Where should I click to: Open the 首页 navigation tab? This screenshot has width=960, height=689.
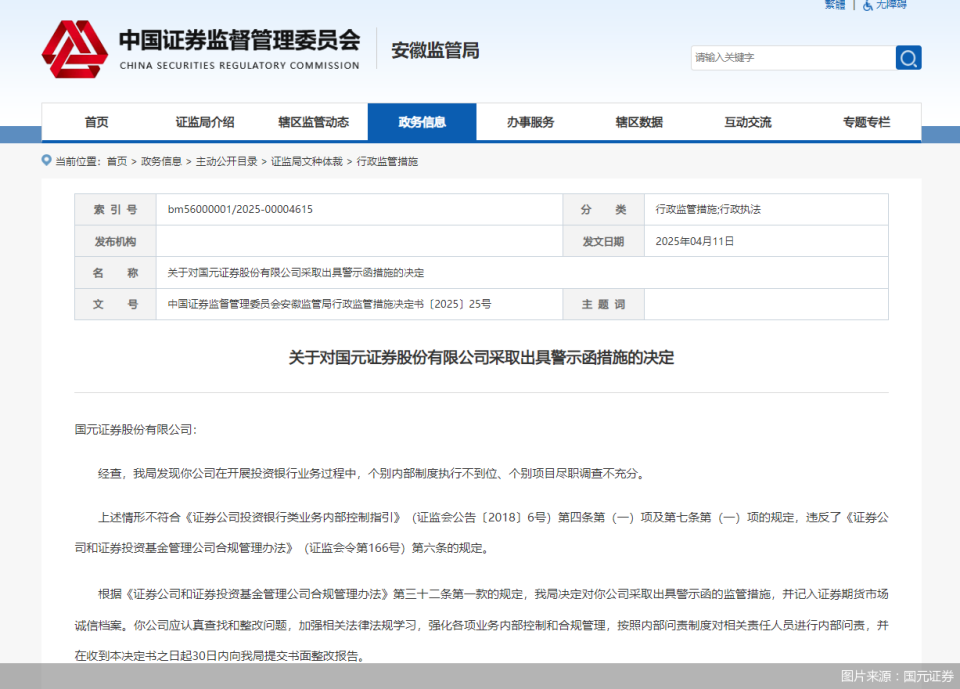(x=96, y=122)
